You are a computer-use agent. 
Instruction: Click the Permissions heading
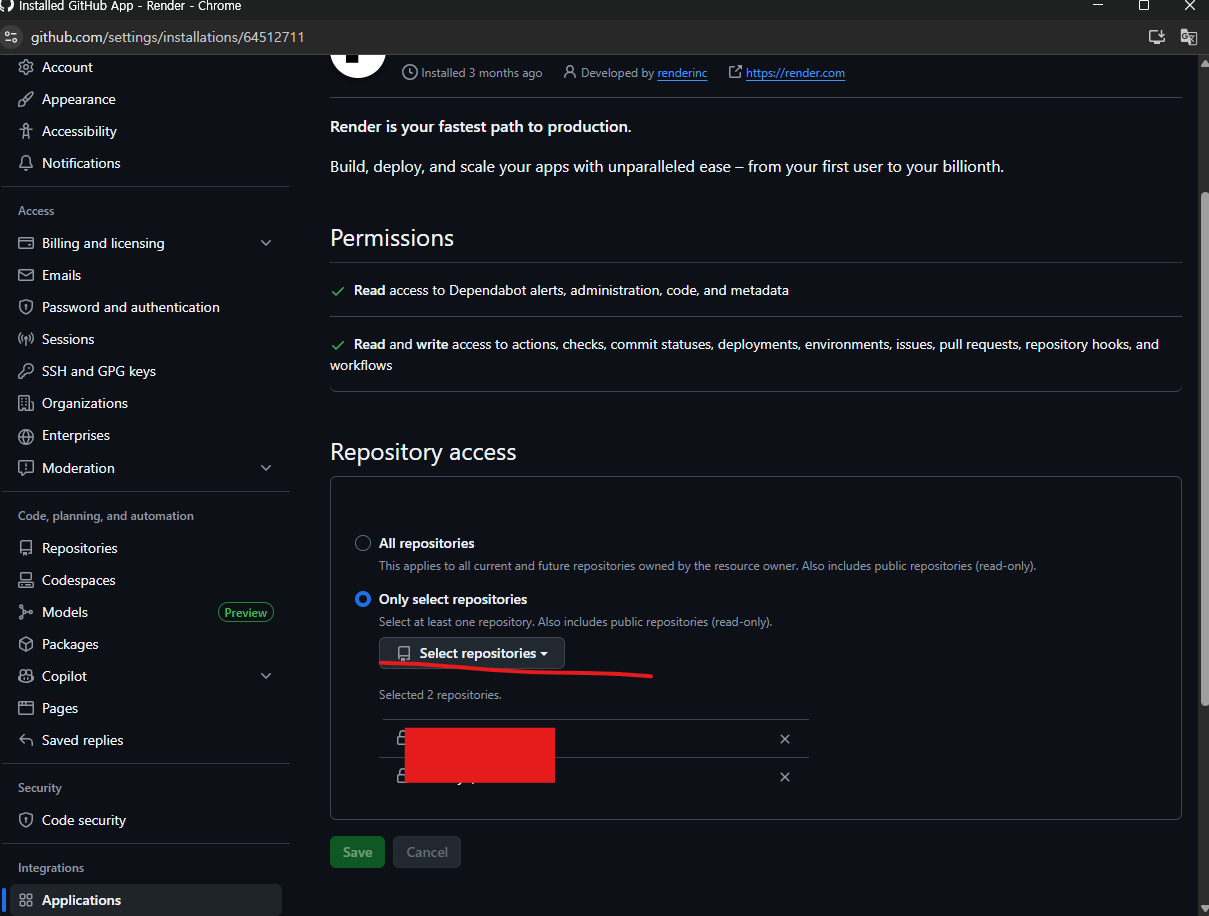tap(392, 238)
